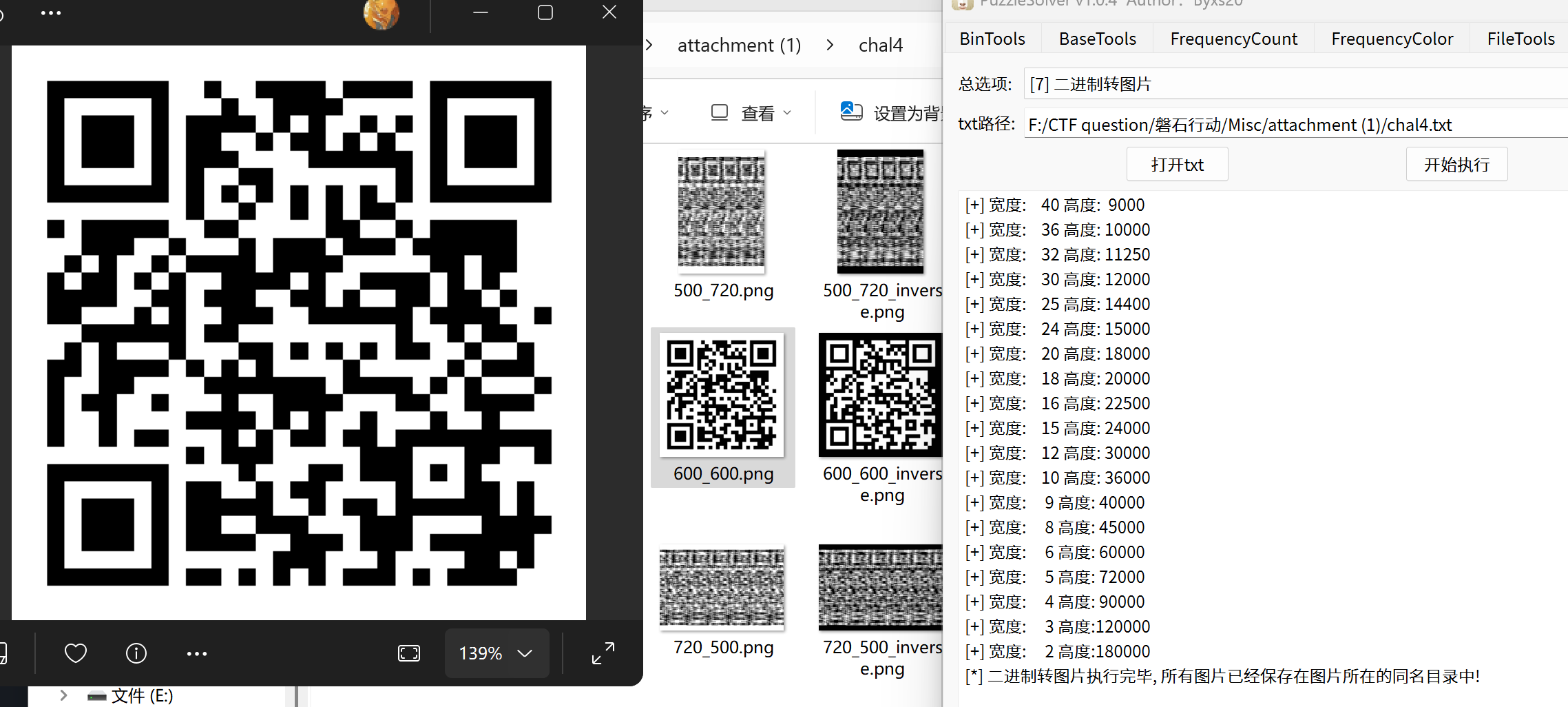Open the sort dropdown chevron in the Explorer toolbar

click(664, 112)
